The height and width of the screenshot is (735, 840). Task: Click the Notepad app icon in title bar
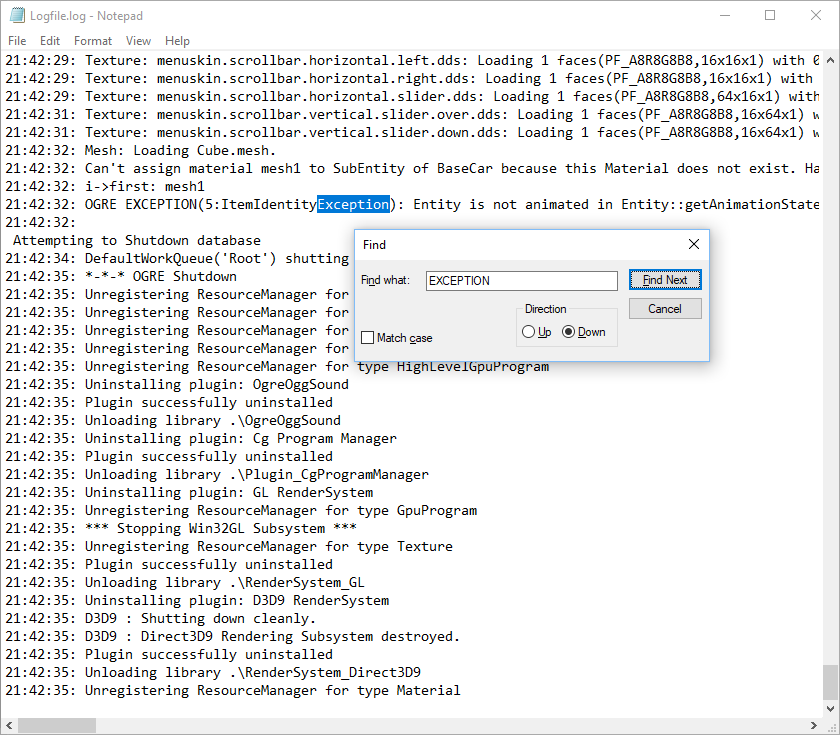pyautogui.click(x=17, y=16)
